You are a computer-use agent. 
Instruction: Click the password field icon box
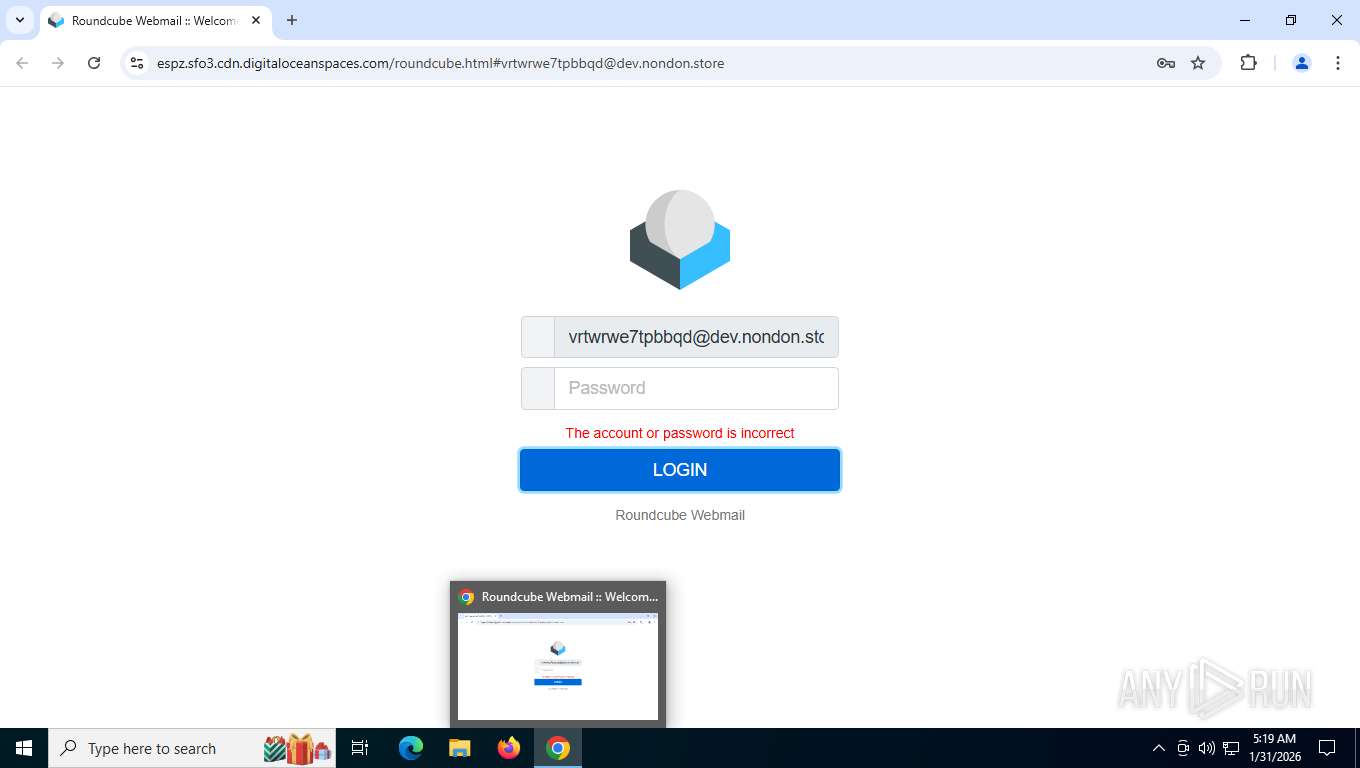pos(538,388)
